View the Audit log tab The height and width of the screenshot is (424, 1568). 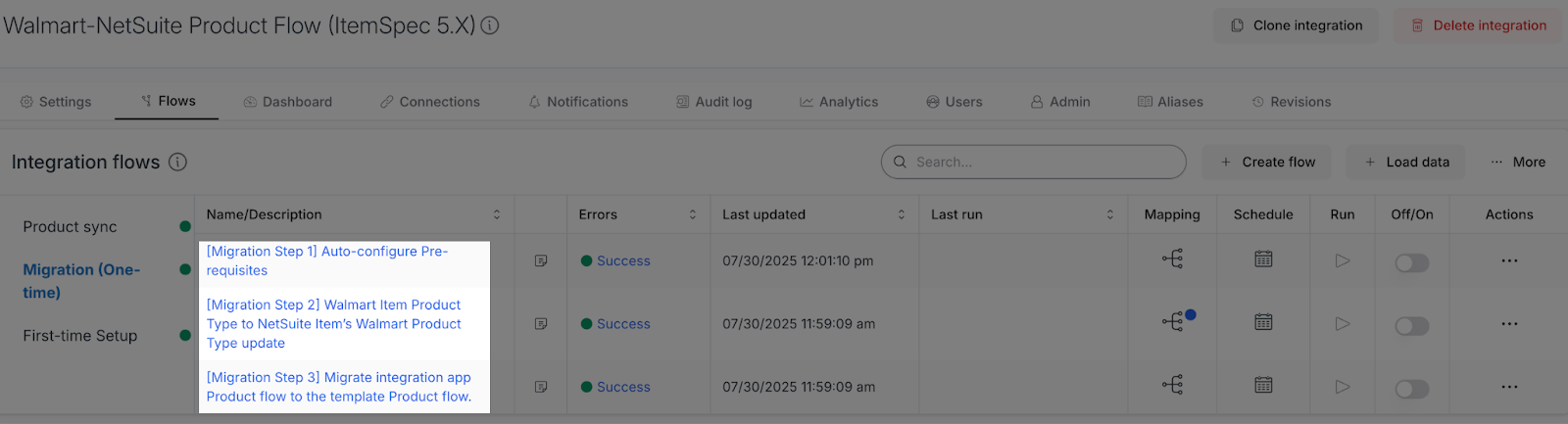[x=714, y=102]
